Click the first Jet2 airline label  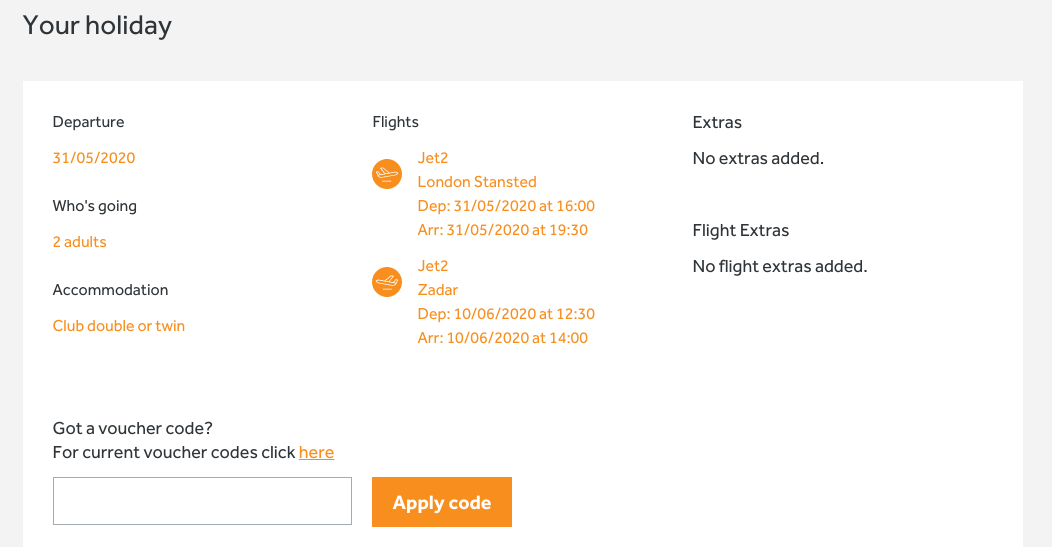coord(433,158)
